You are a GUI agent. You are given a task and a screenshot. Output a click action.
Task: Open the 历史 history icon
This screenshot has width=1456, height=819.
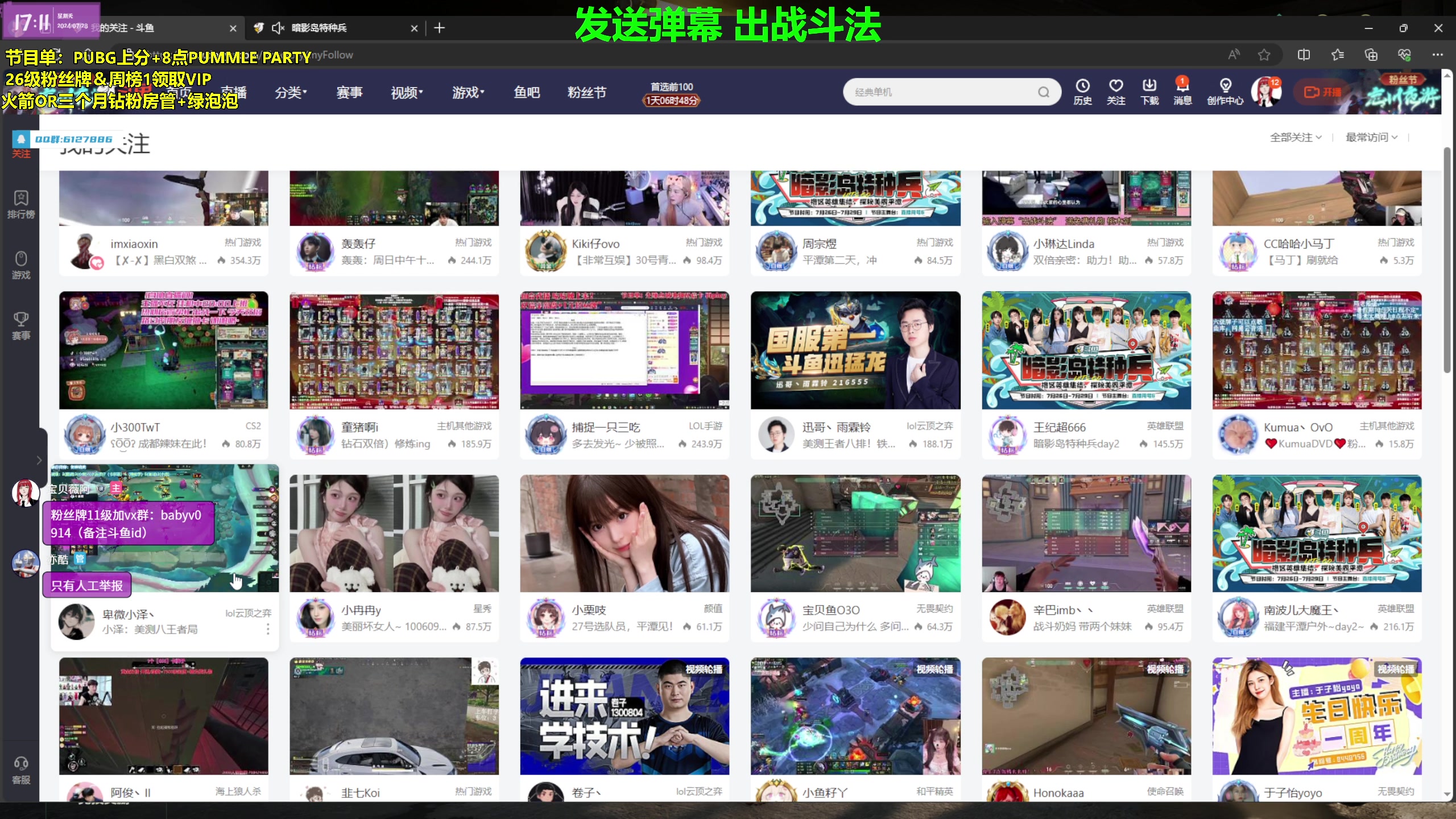pyautogui.click(x=1082, y=92)
